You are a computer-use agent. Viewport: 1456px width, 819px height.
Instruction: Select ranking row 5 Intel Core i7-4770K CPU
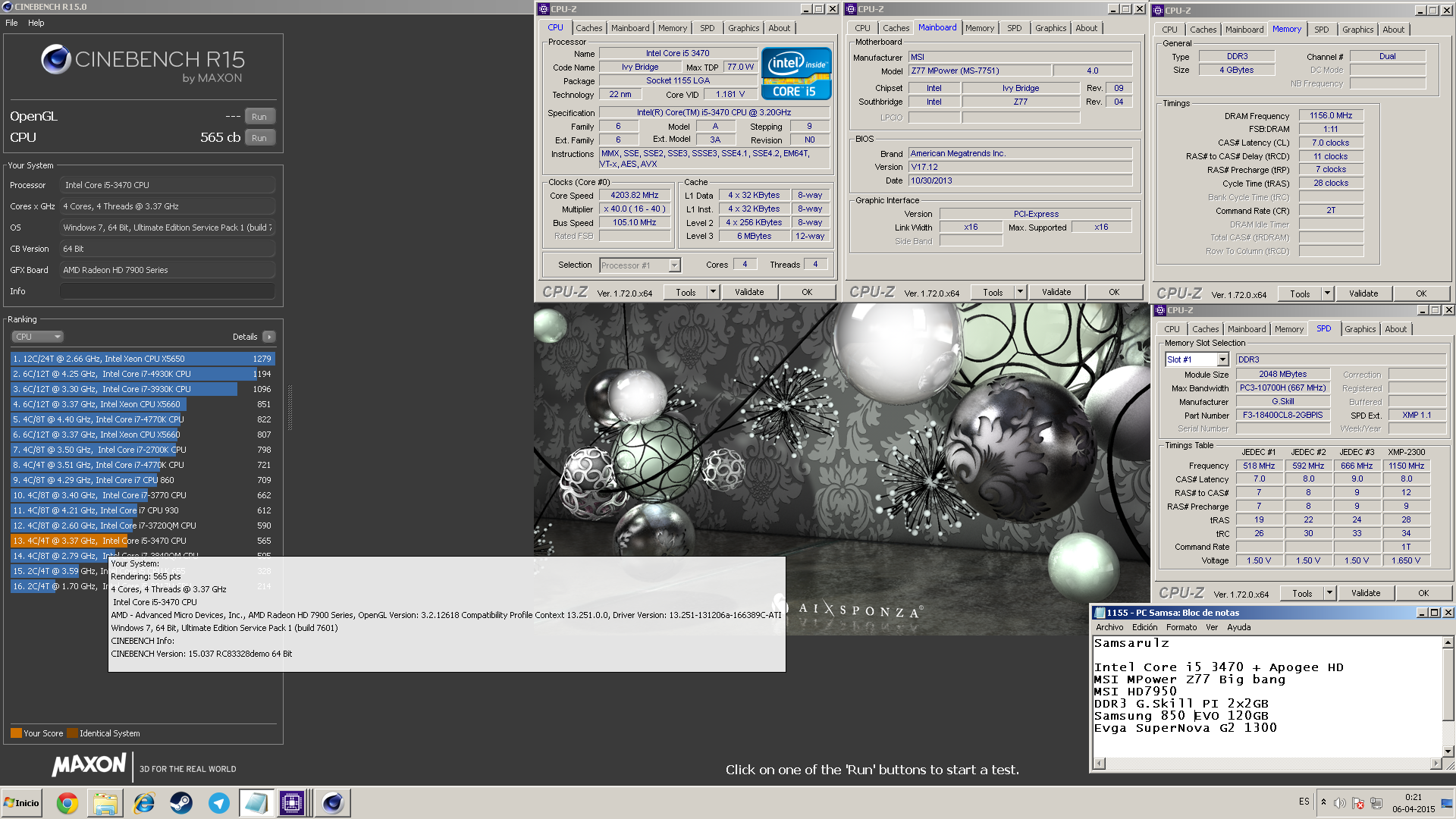[143, 419]
